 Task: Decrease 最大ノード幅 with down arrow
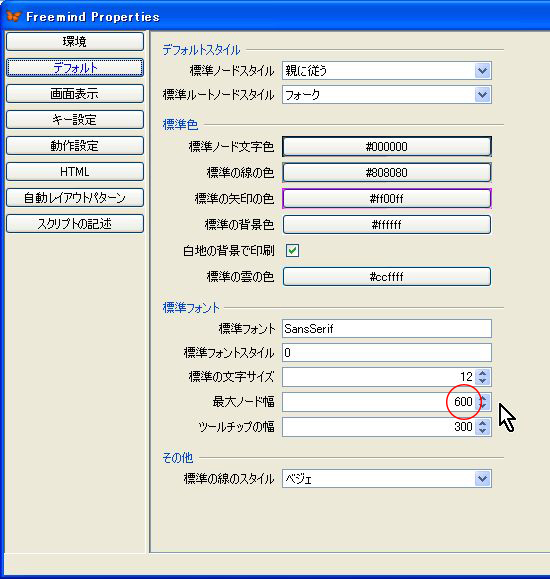click(x=483, y=406)
